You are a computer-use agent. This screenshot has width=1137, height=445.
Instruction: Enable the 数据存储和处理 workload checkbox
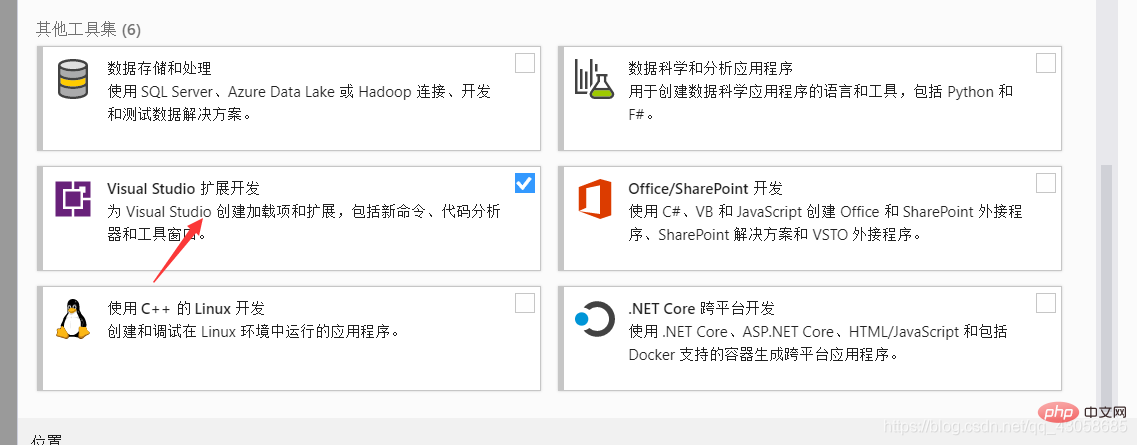pos(525,64)
